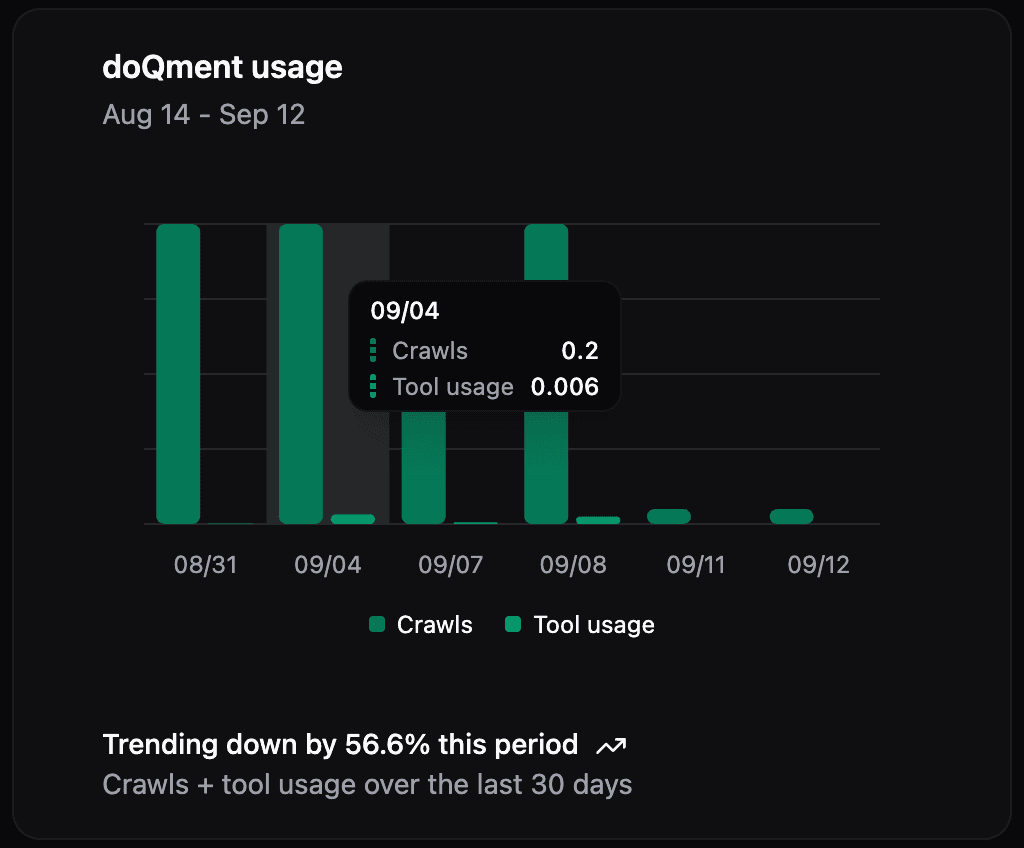The image size is (1024, 848).
Task: Click the Aug 14 - Sep 12 date range
Action: pos(204,114)
